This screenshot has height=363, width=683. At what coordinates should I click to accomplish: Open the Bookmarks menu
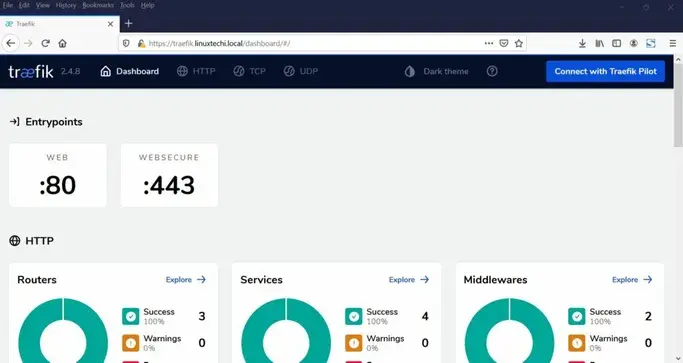[98, 5]
